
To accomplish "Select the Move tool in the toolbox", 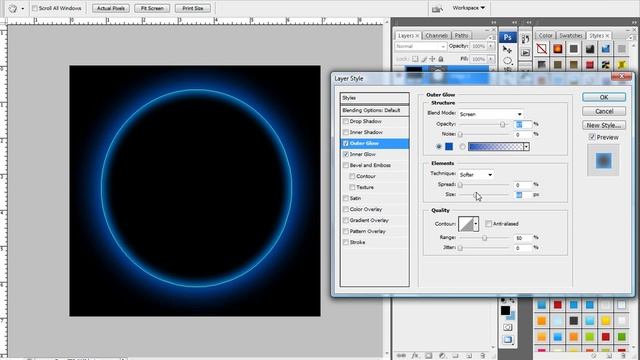I will click(x=507, y=50).
